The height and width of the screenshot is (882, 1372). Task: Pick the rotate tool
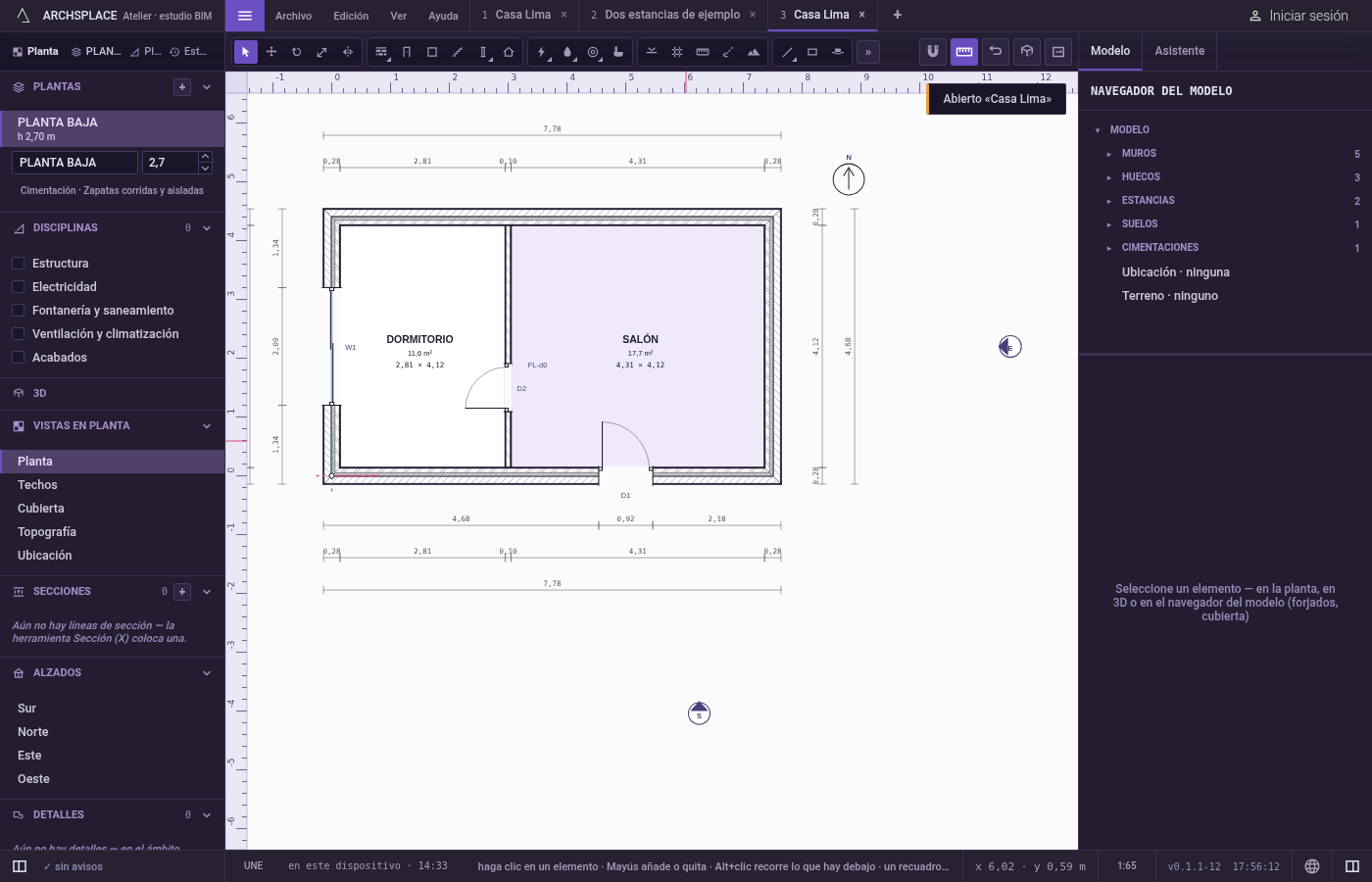[296, 52]
